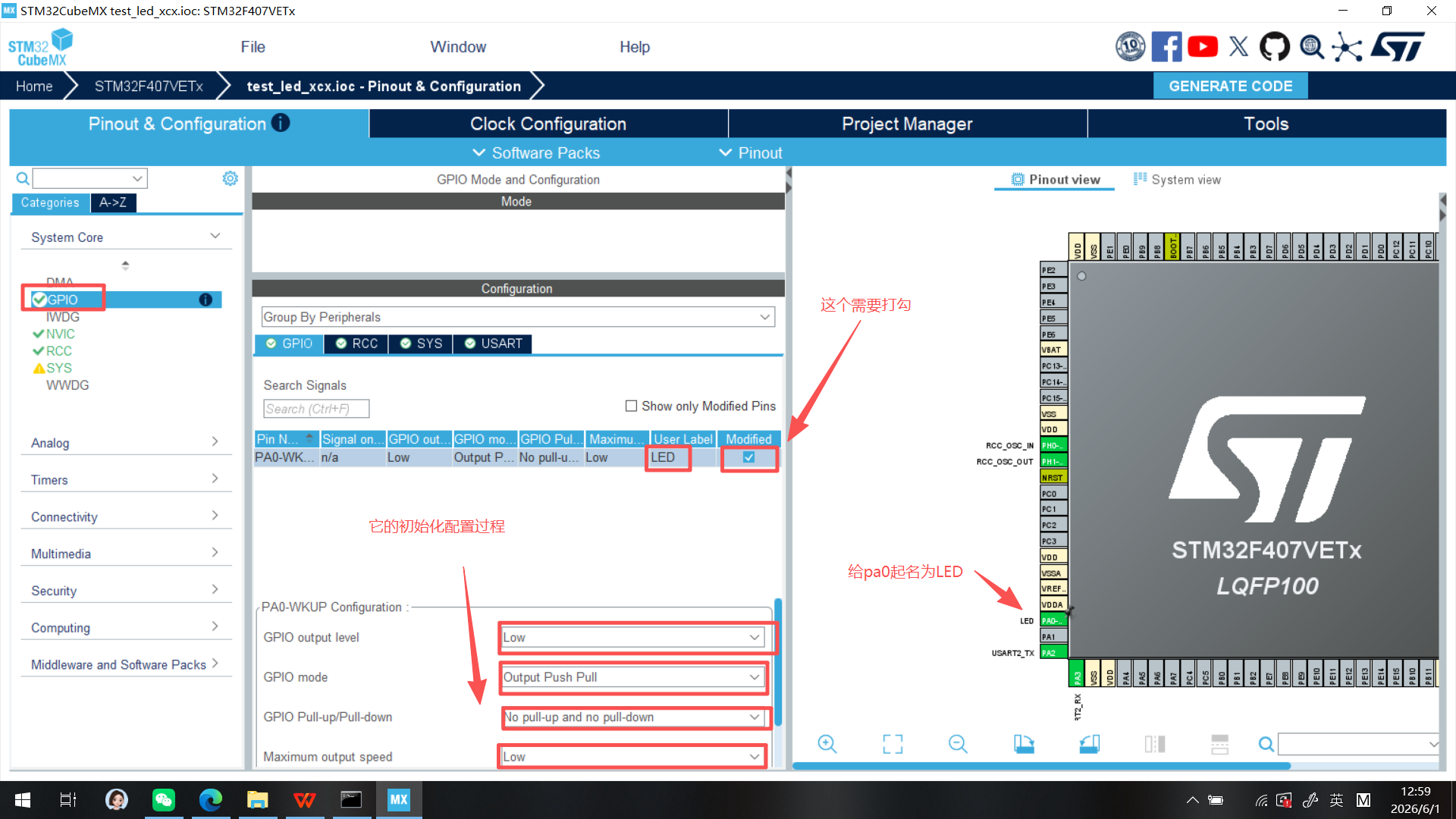This screenshot has width=1456, height=819.
Task: Switch to the Project Manager tab
Action: 907,124
